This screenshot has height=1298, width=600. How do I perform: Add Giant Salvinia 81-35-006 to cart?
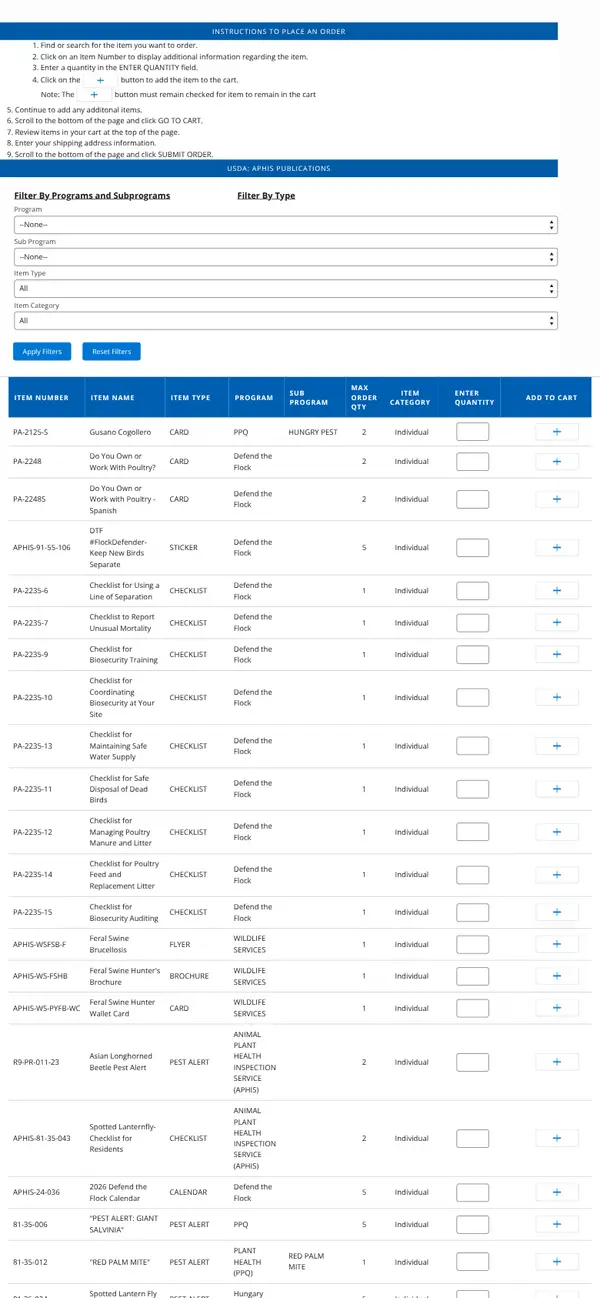point(557,1224)
